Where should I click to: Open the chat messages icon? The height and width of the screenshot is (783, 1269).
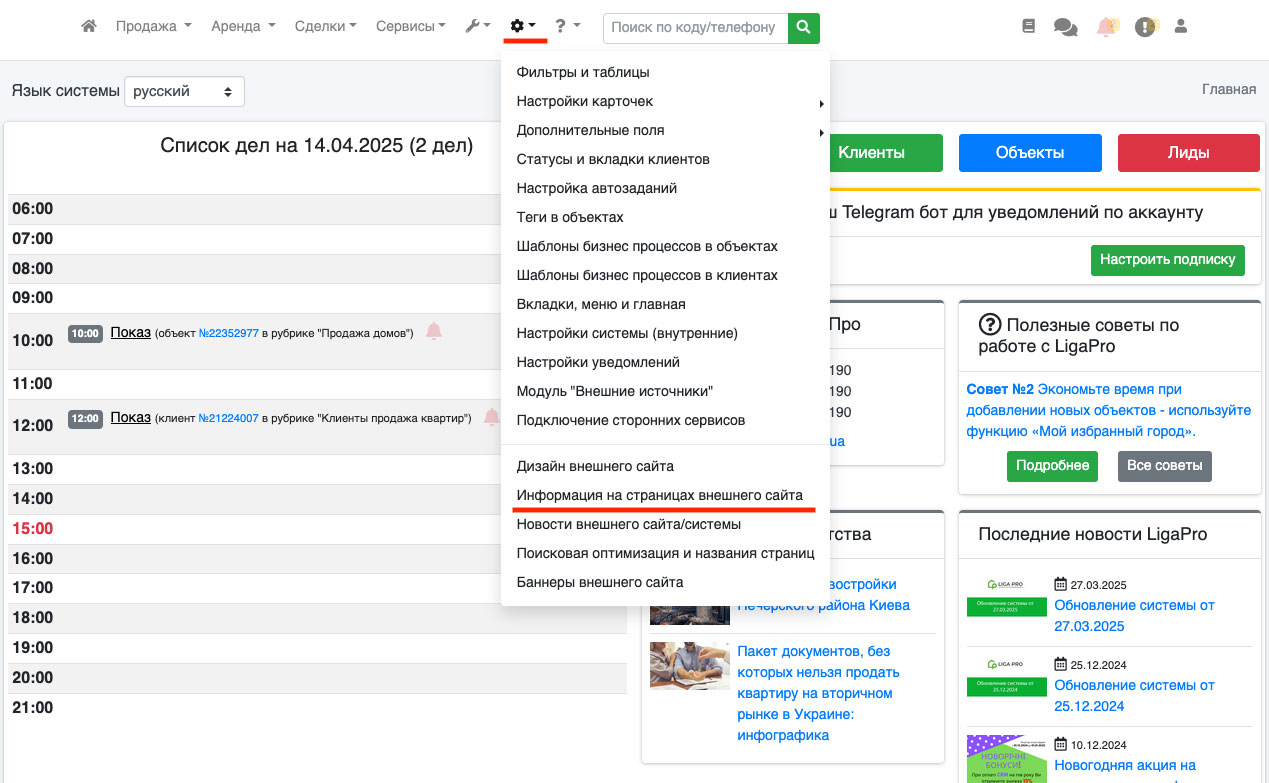pyautogui.click(x=1066, y=28)
